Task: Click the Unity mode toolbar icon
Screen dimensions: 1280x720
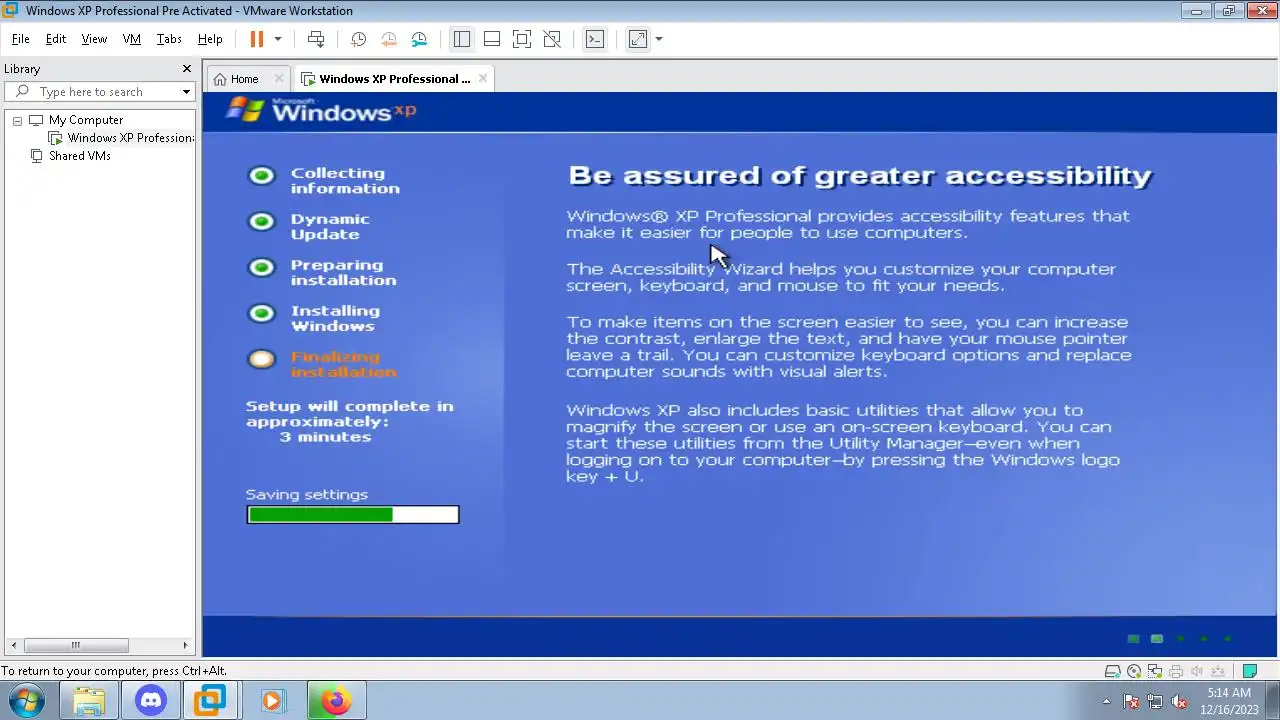Action: [552, 39]
